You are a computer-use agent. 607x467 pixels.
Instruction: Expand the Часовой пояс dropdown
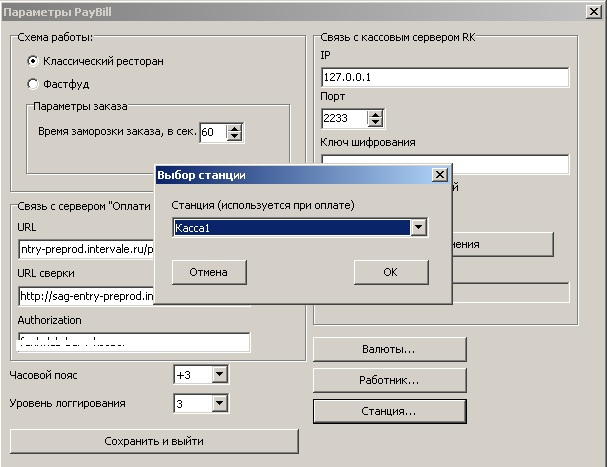pos(220,375)
